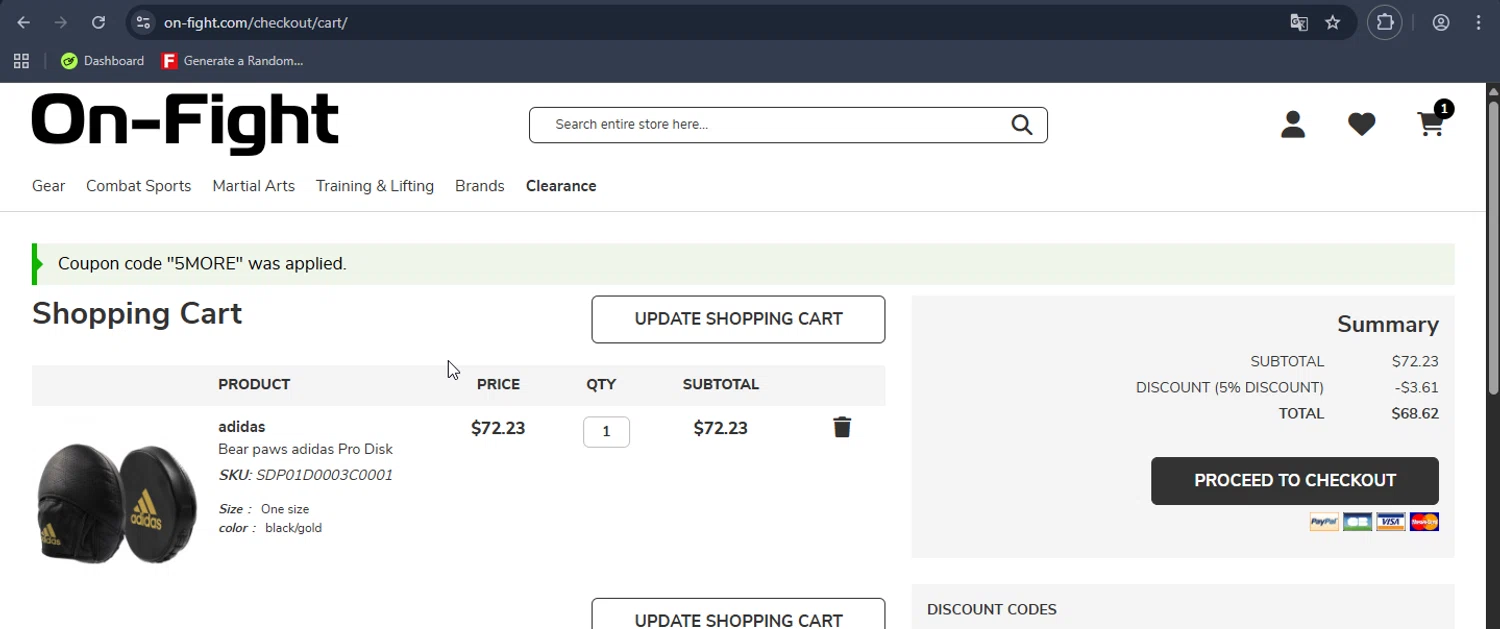Expand the Discount Codes section
The height and width of the screenshot is (629, 1500).
click(x=992, y=609)
